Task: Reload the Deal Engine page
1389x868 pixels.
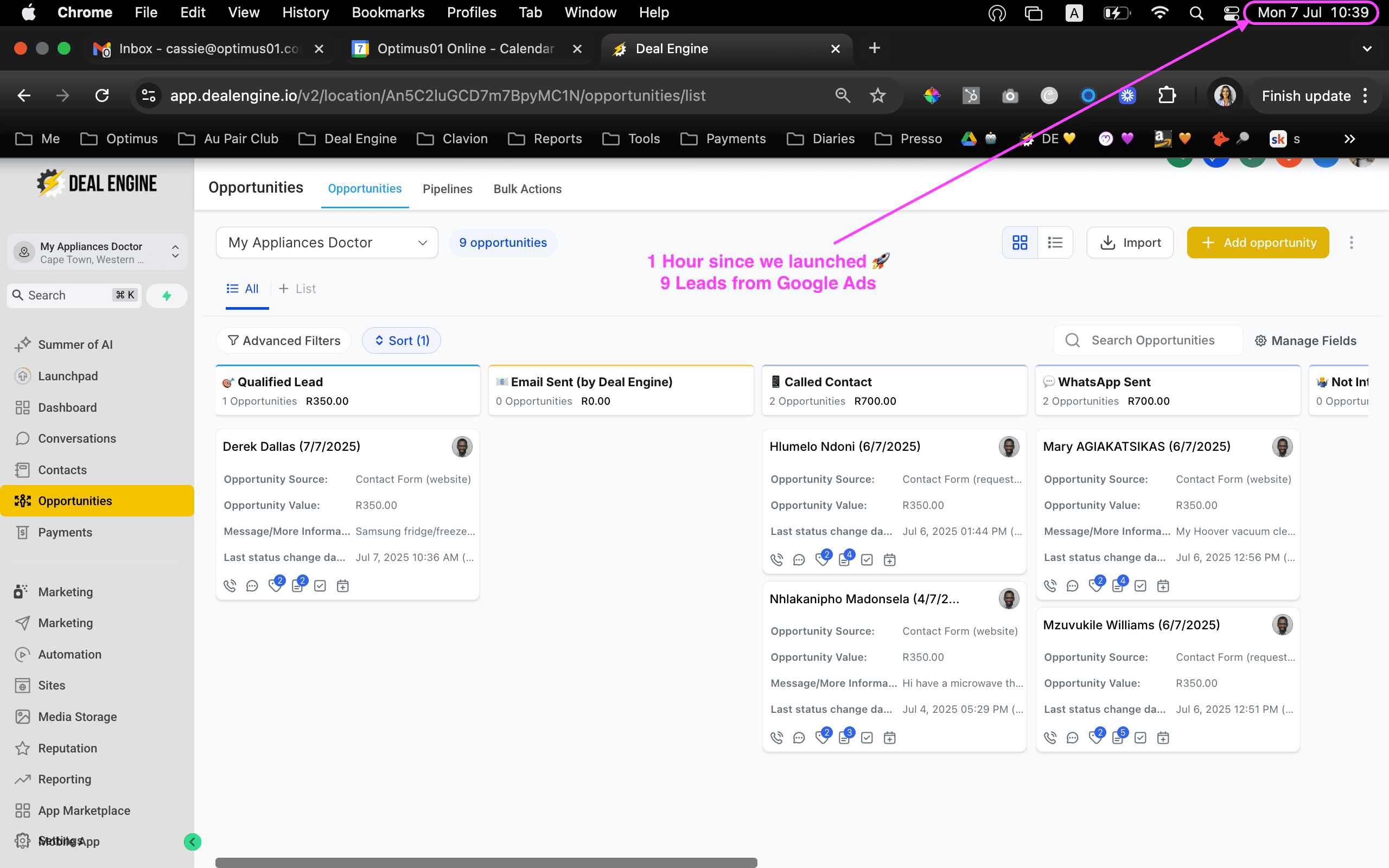Action: pos(102,95)
